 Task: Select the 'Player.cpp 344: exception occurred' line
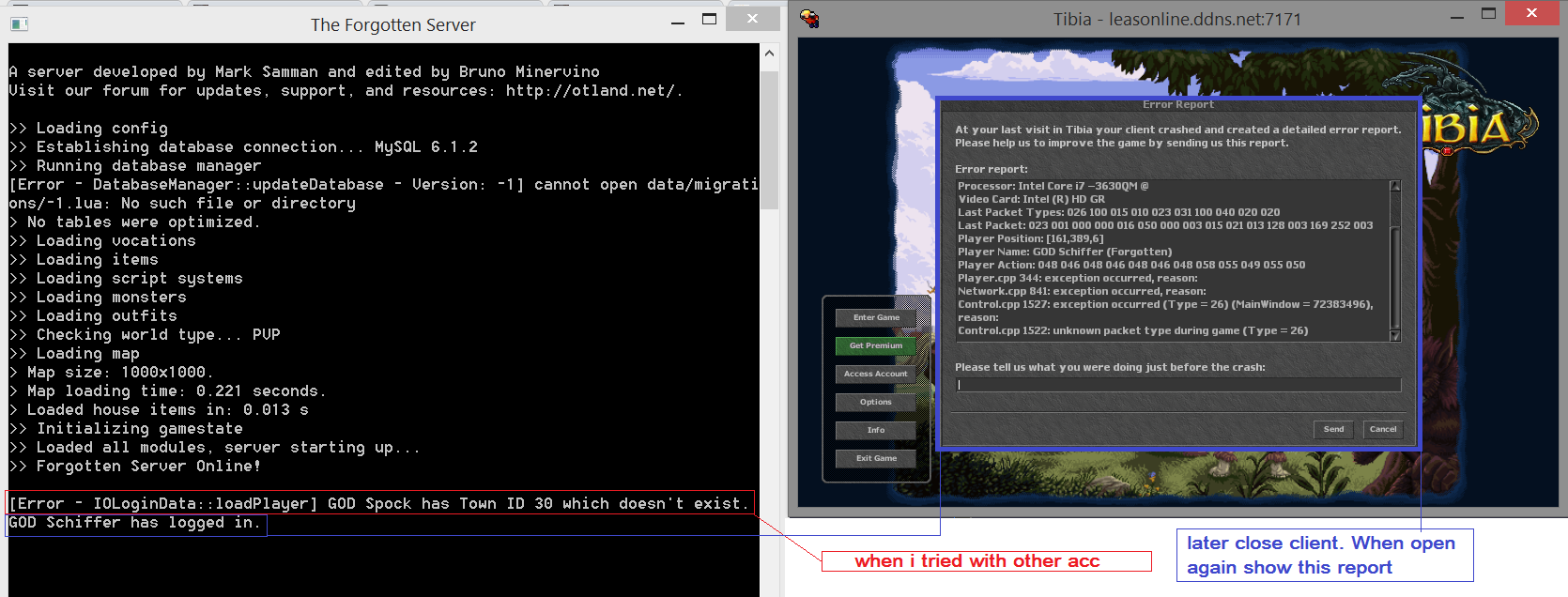click(x=1077, y=278)
